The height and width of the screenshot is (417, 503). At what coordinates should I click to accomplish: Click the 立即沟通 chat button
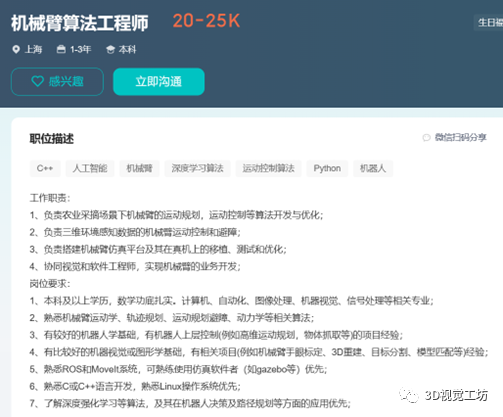point(159,82)
